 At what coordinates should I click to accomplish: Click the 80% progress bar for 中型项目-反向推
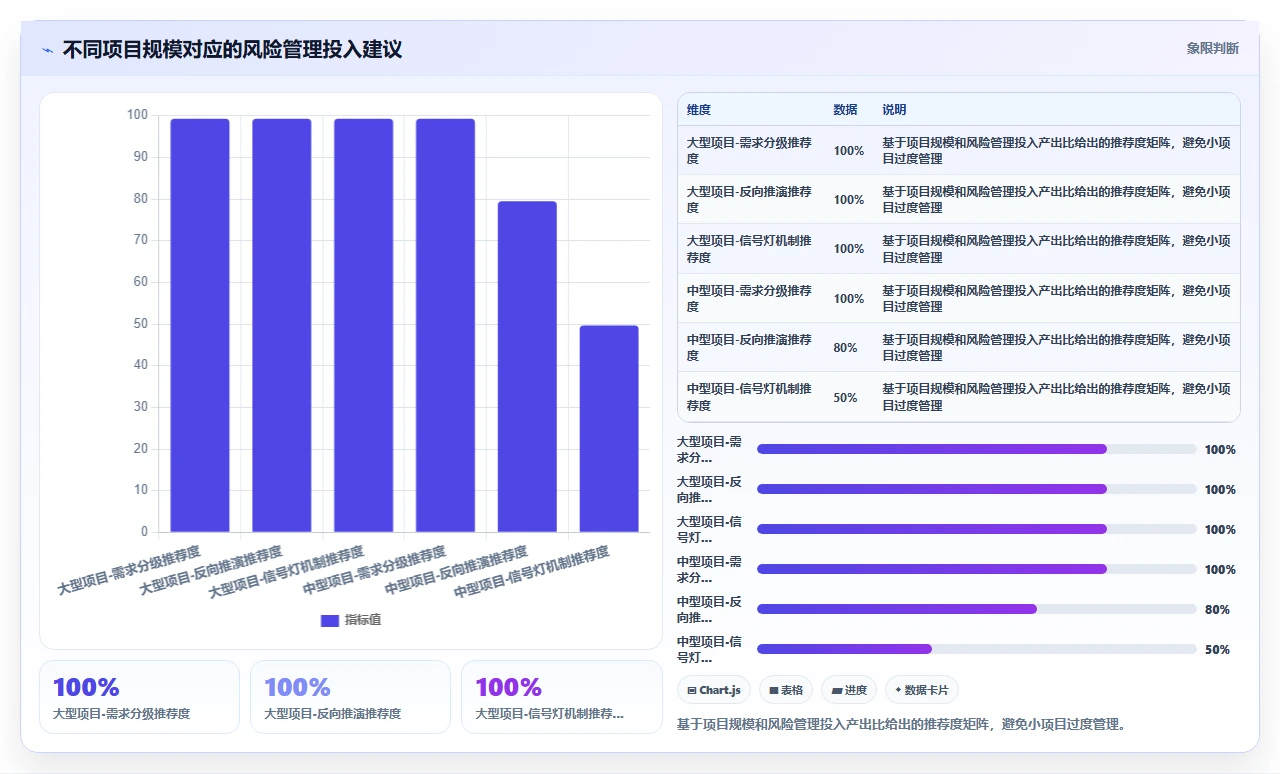coord(976,609)
